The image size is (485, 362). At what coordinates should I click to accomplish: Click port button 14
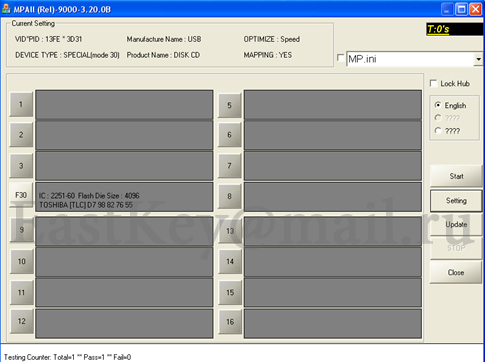pos(230,261)
